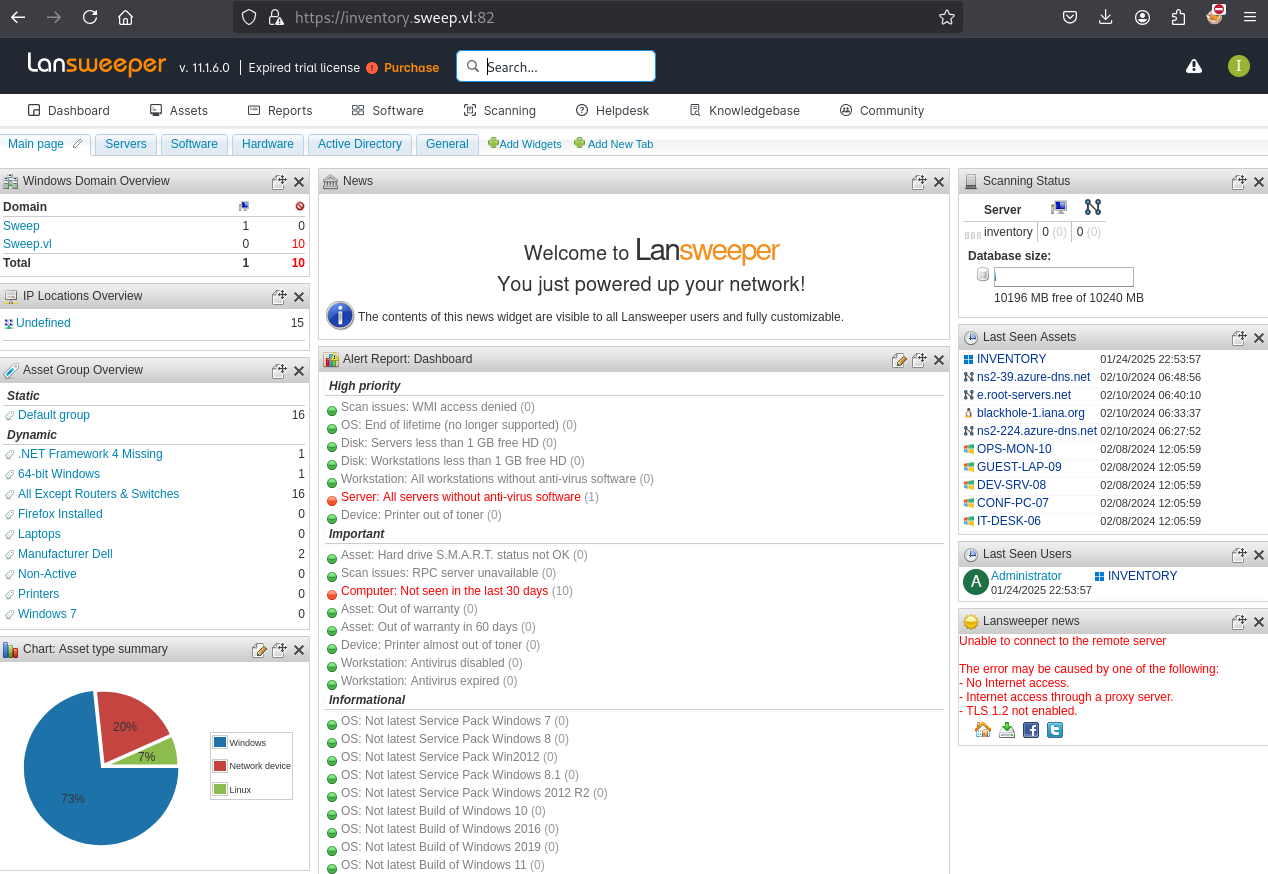Open the Twitter icon in Lansweeper news
Viewport: 1268px width, 874px height.
pyautogui.click(x=1055, y=730)
